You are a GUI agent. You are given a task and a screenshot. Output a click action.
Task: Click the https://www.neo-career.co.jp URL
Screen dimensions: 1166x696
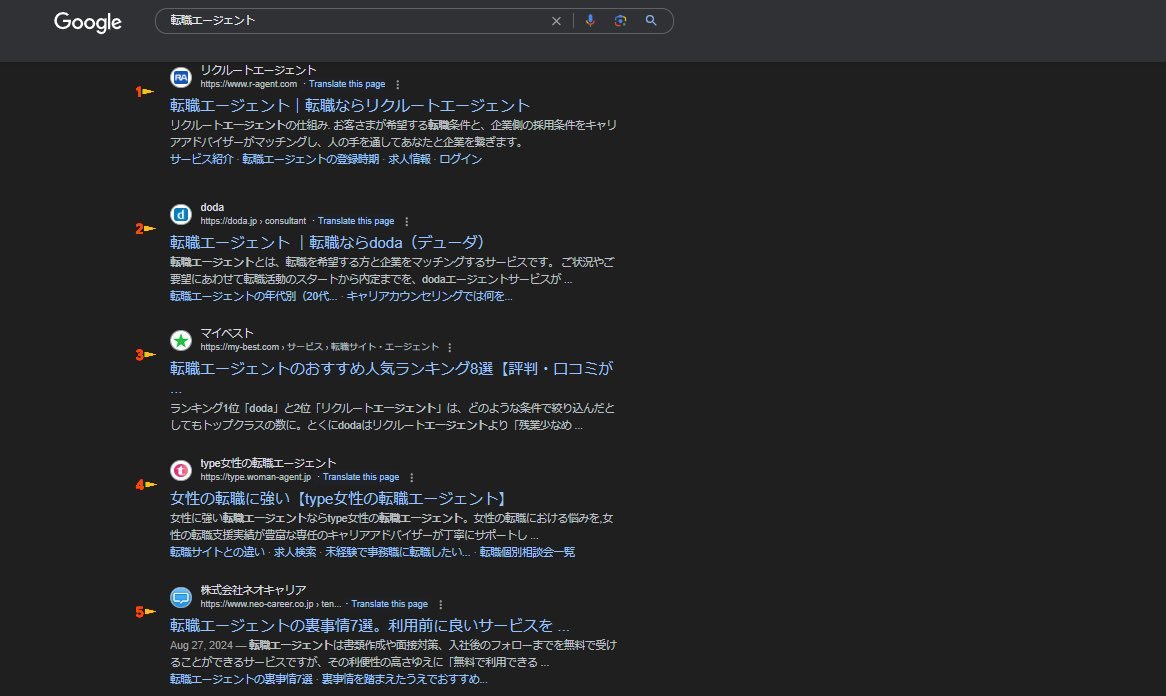tap(271, 604)
